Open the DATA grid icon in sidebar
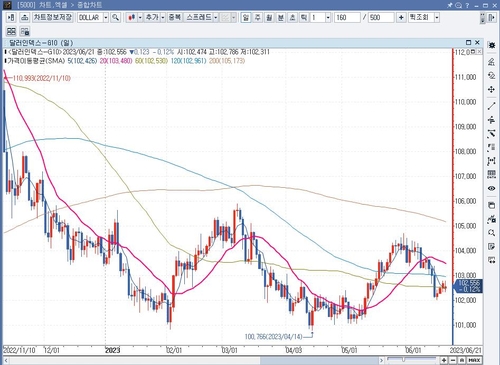The height and width of the screenshot is (365, 500). click(x=491, y=174)
